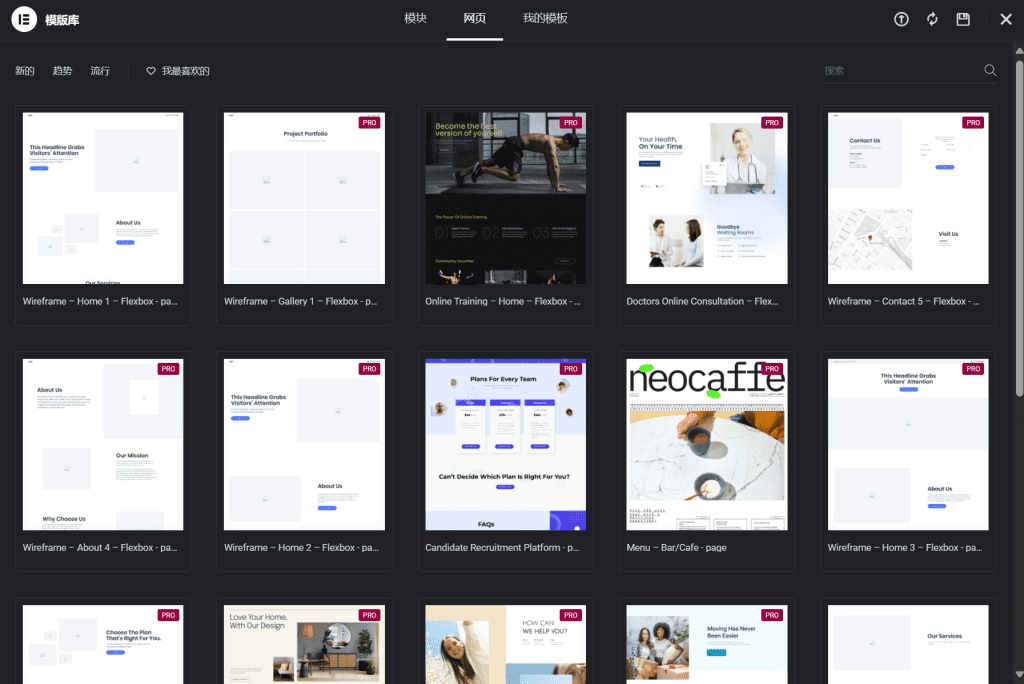Select the neocaffe template thumbnail
Viewport: 1024px width, 684px height.
pyautogui.click(x=706, y=443)
